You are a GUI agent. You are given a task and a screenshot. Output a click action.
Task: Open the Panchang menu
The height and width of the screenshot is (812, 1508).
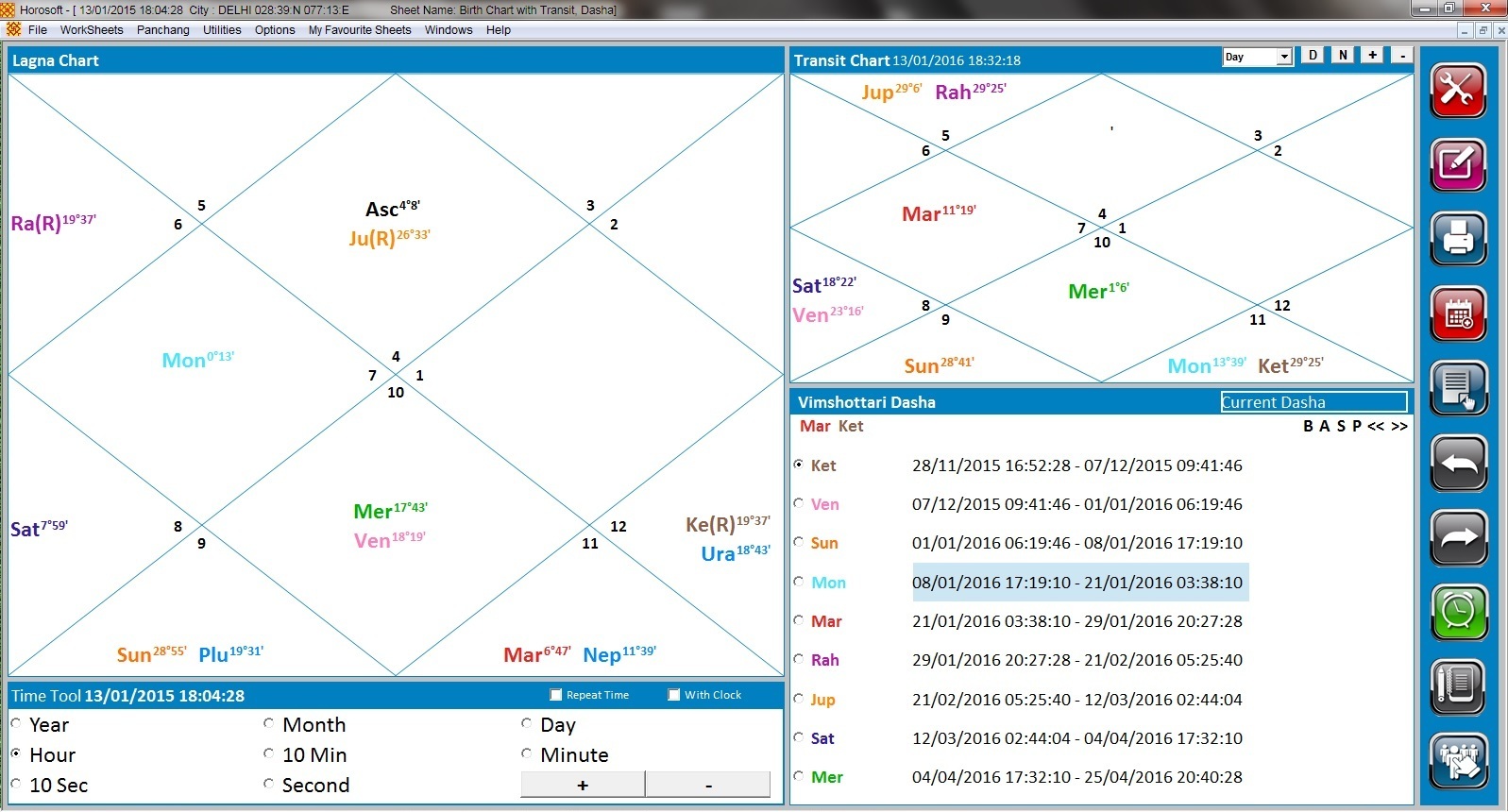[162, 30]
